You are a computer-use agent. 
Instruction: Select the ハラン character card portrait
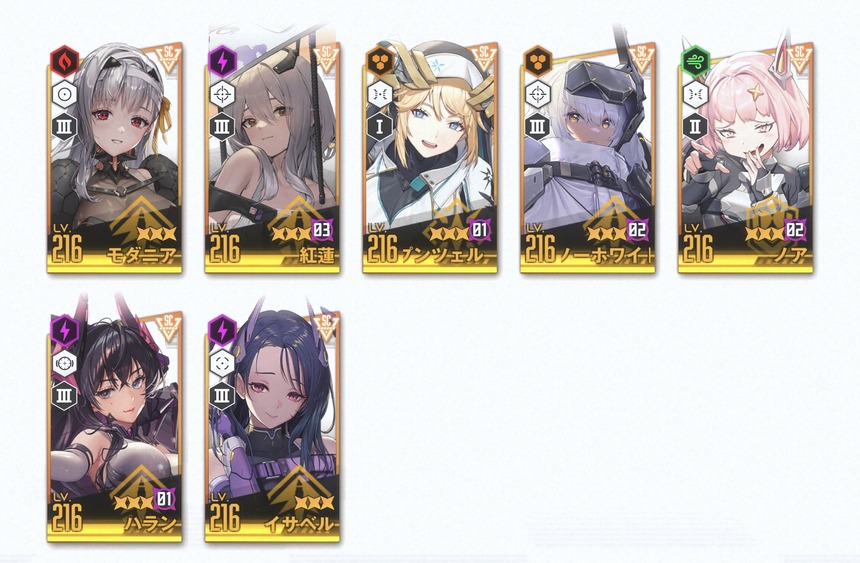coord(115,427)
